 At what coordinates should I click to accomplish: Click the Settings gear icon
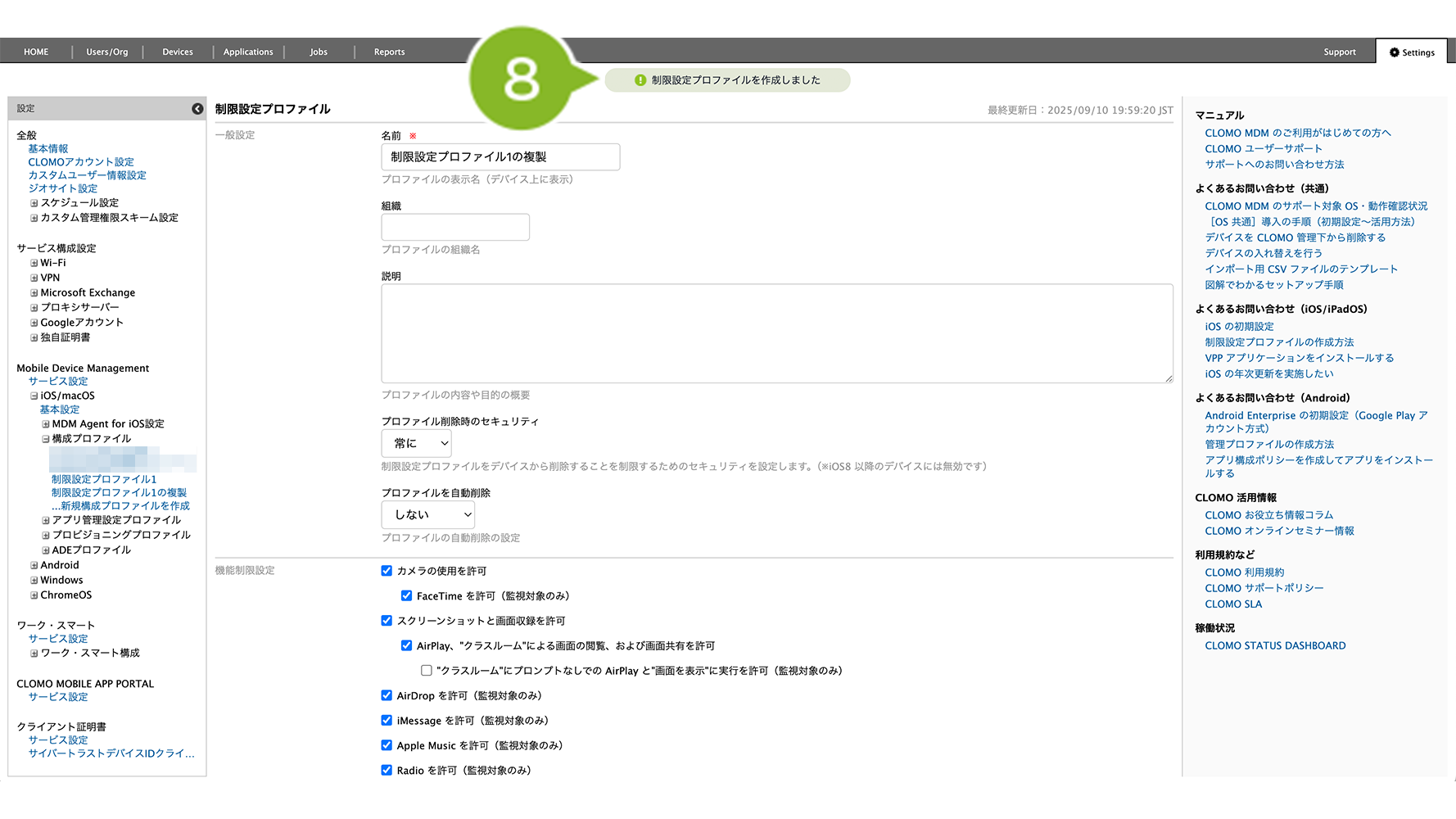1394,52
